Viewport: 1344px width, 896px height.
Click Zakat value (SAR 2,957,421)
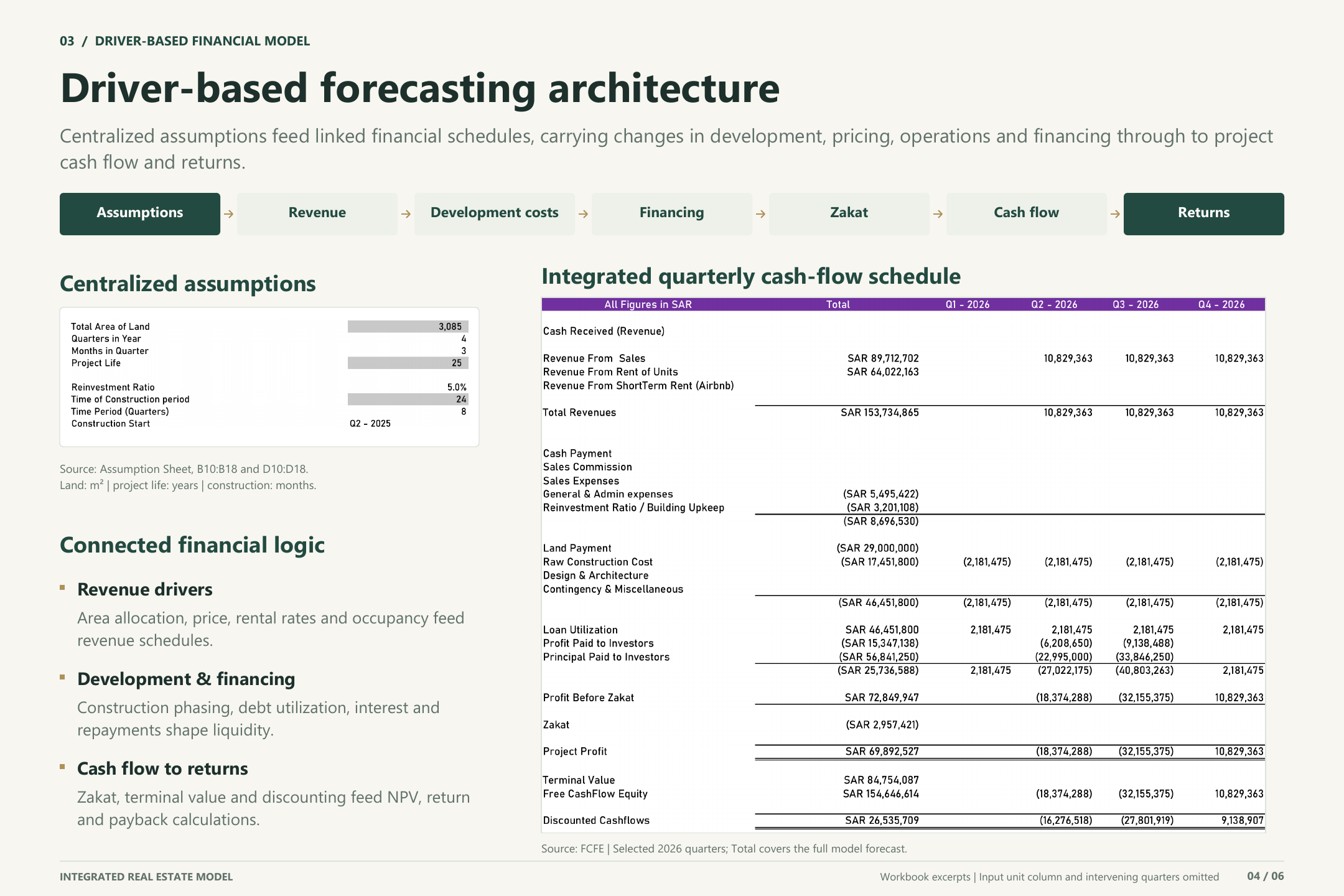(x=882, y=725)
